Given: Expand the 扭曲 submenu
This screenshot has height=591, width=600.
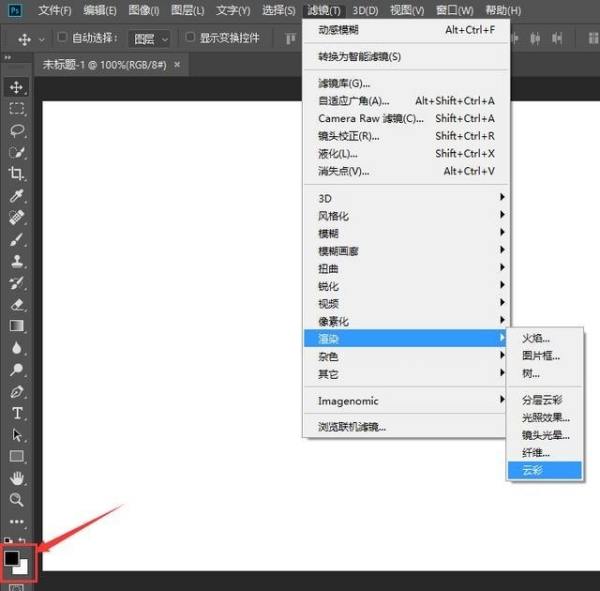Looking at the screenshot, I should click(405, 269).
